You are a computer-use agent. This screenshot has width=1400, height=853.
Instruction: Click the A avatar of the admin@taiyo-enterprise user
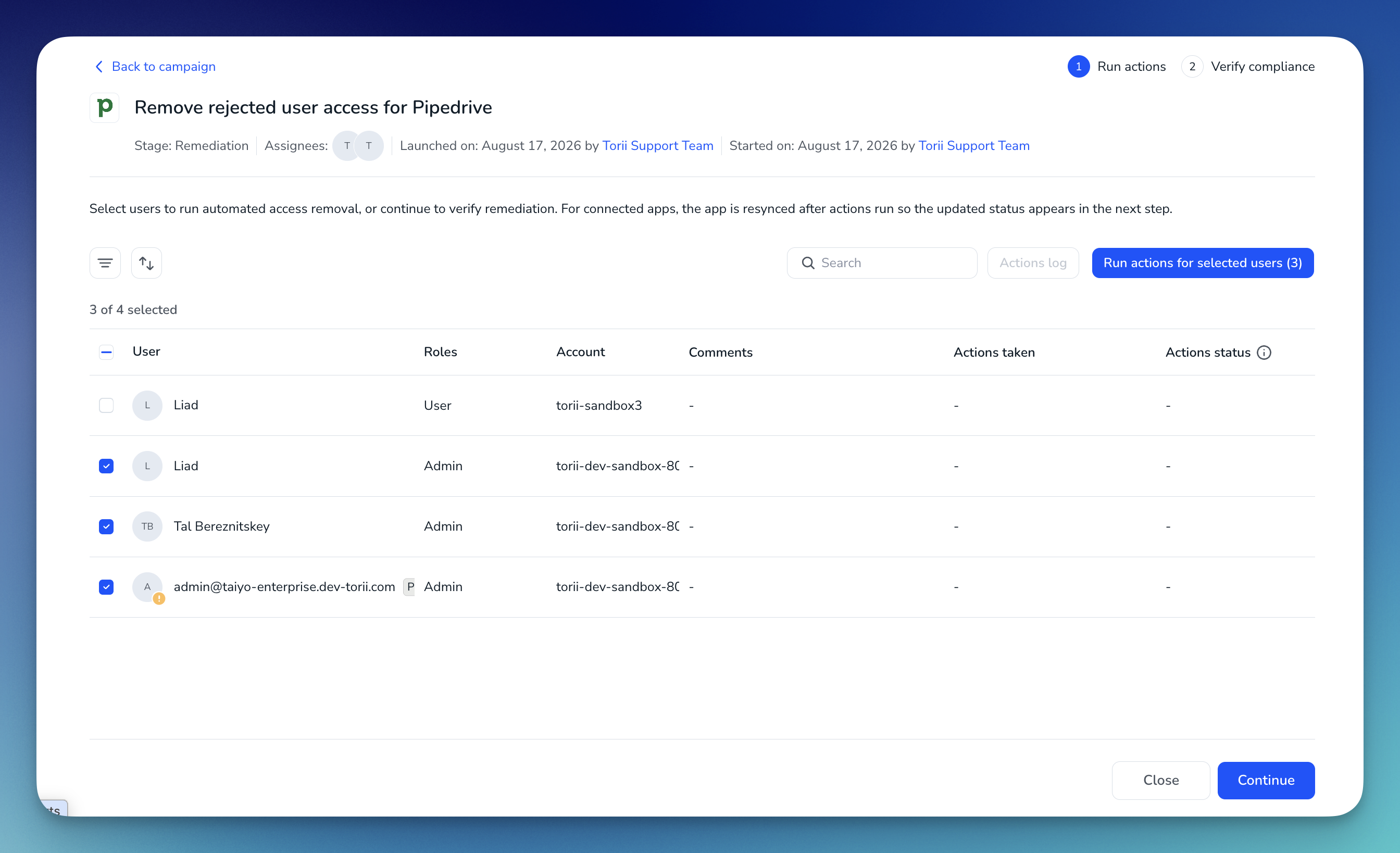tap(147, 587)
